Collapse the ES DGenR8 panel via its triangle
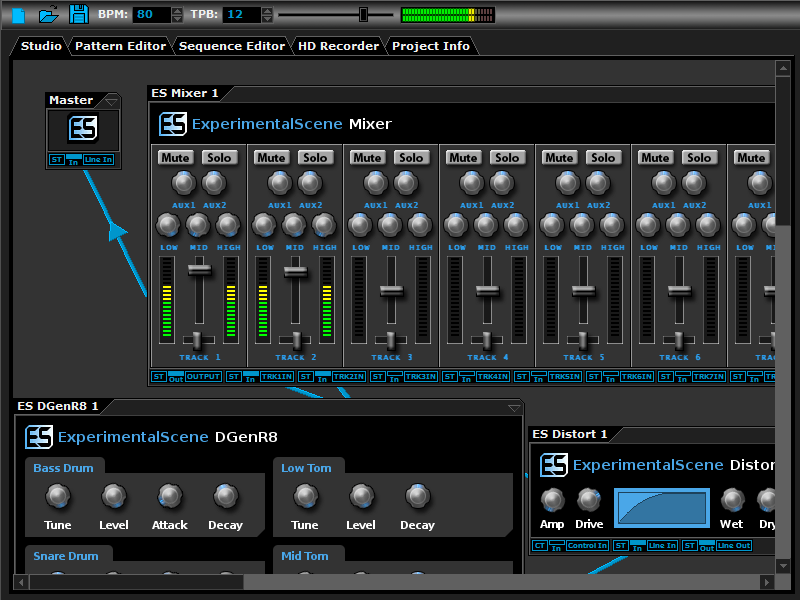This screenshot has width=800, height=600. click(x=514, y=406)
